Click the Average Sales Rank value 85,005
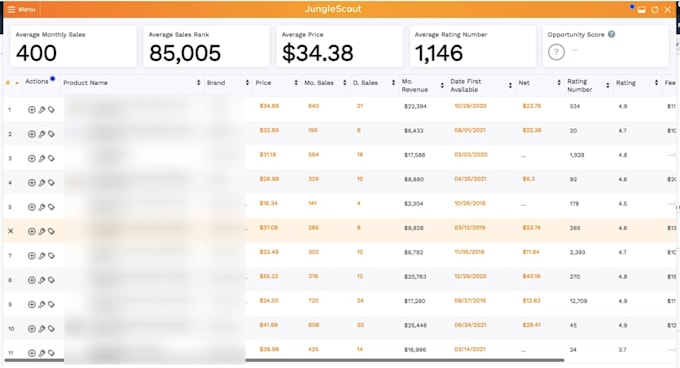The image size is (680, 368). coord(185,53)
